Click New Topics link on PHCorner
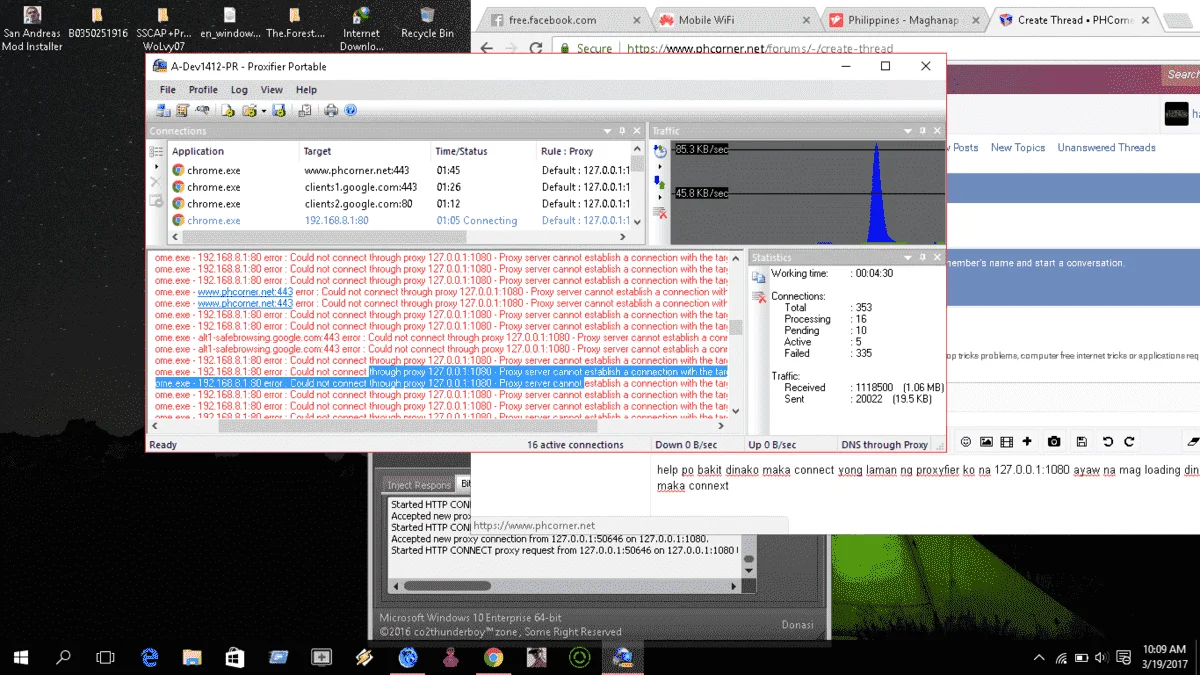 (1017, 148)
